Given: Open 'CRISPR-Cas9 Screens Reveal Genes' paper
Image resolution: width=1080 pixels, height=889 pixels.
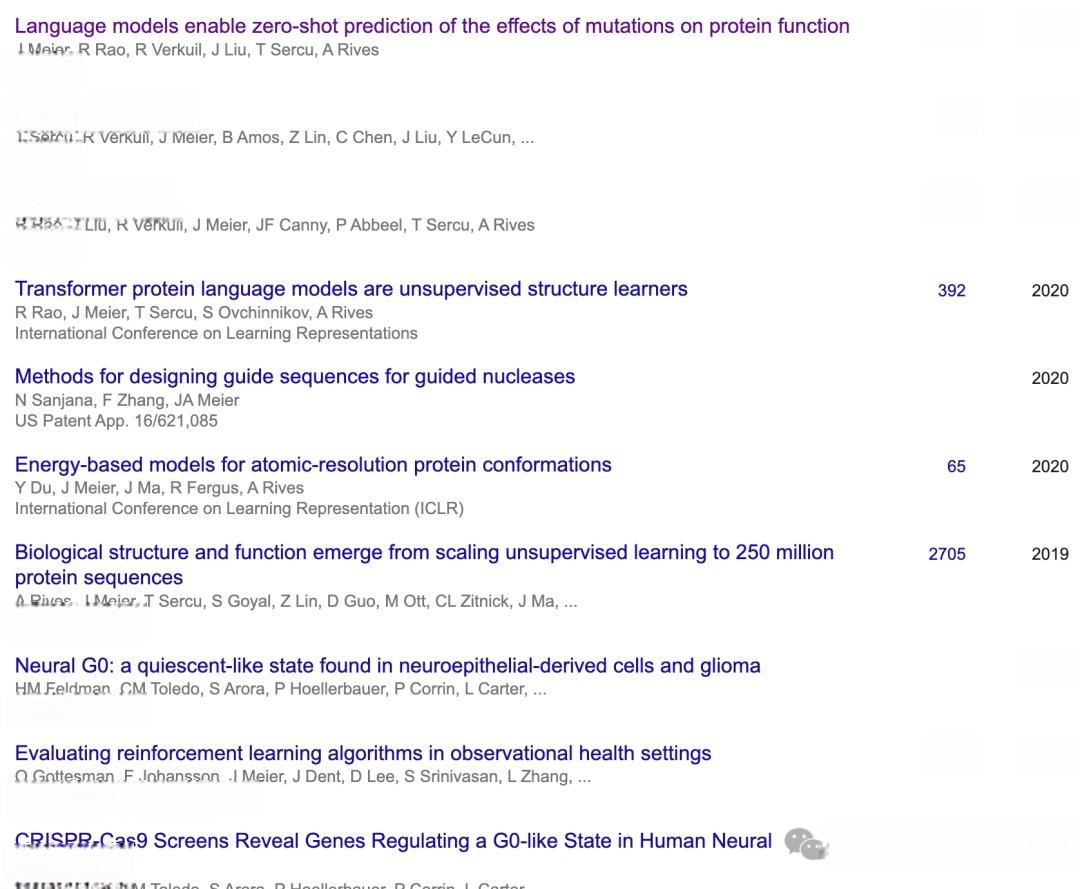Looking at the screenshot, I should (393, 841).
